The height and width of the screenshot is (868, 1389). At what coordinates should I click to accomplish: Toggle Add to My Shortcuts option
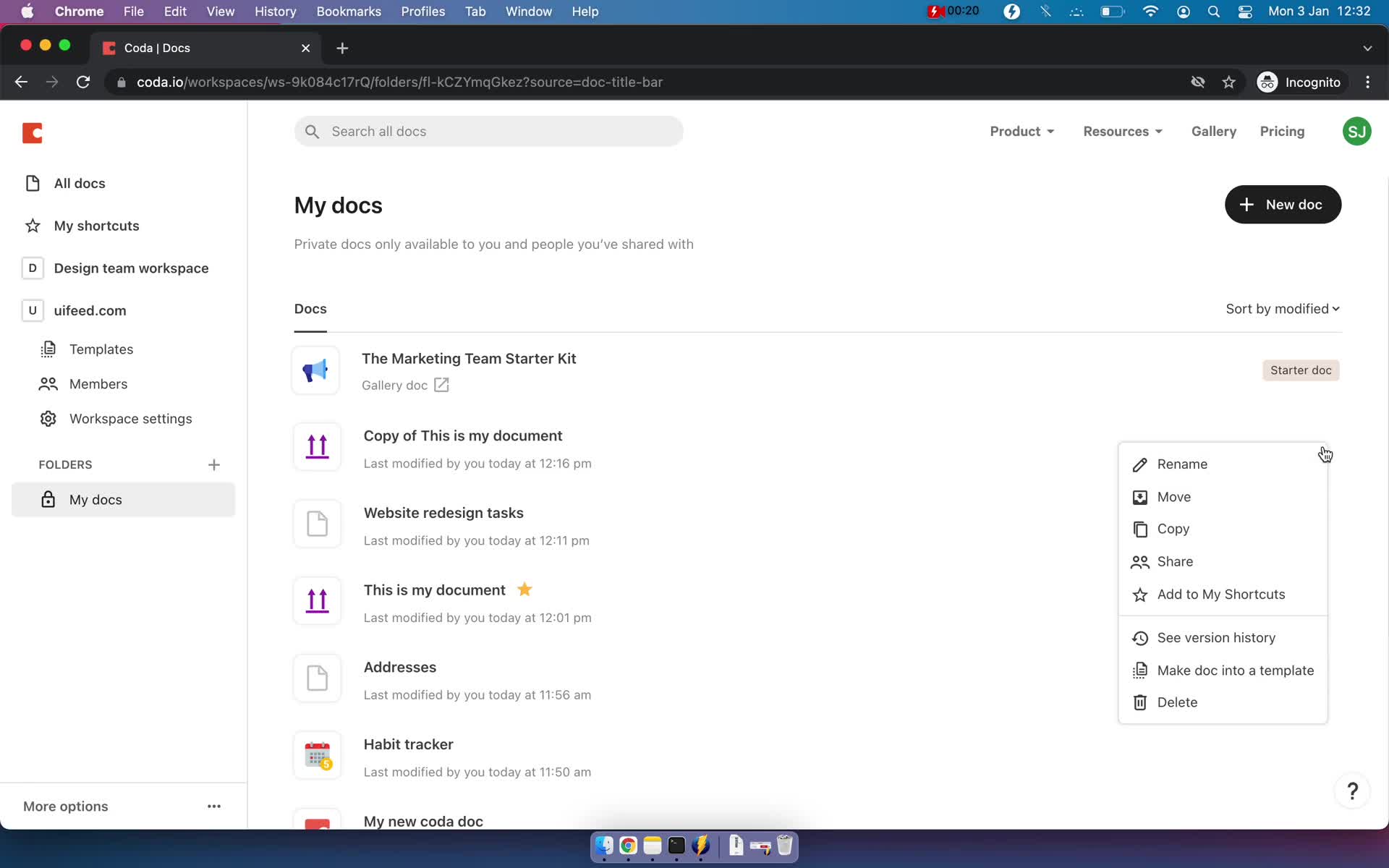(x=1221, y=594)
